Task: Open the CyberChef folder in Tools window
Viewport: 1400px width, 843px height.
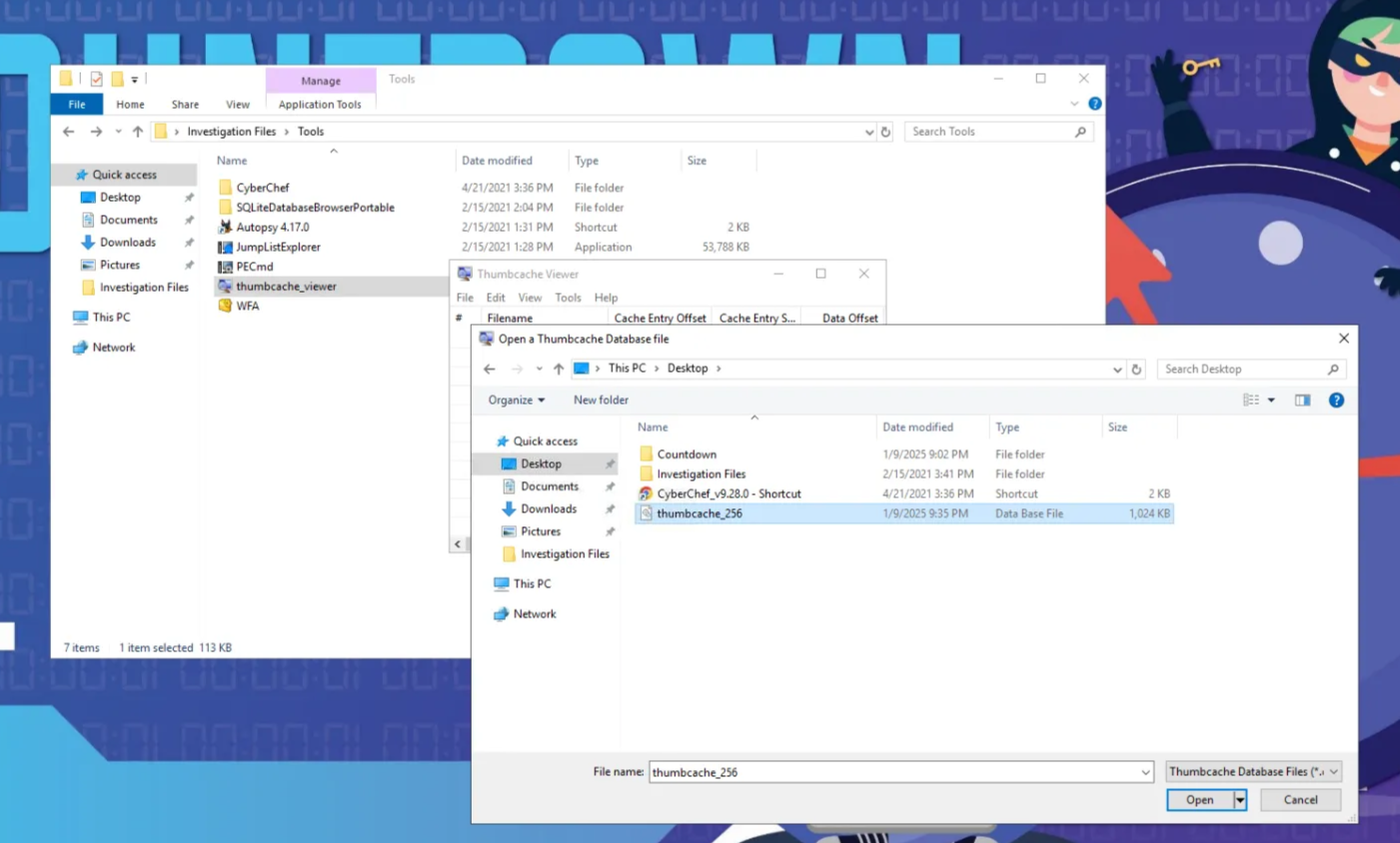Action: pyautogui.click(x=262, y=188)
